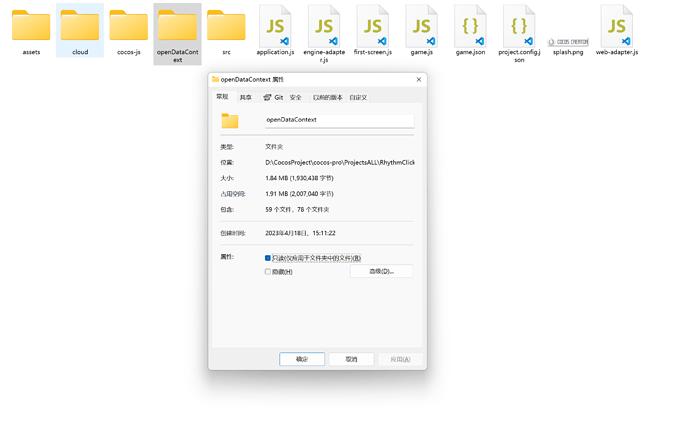Select the cocos-js folder icon
This screenshot has height=432, width=690.
click(x=128, y=26)
